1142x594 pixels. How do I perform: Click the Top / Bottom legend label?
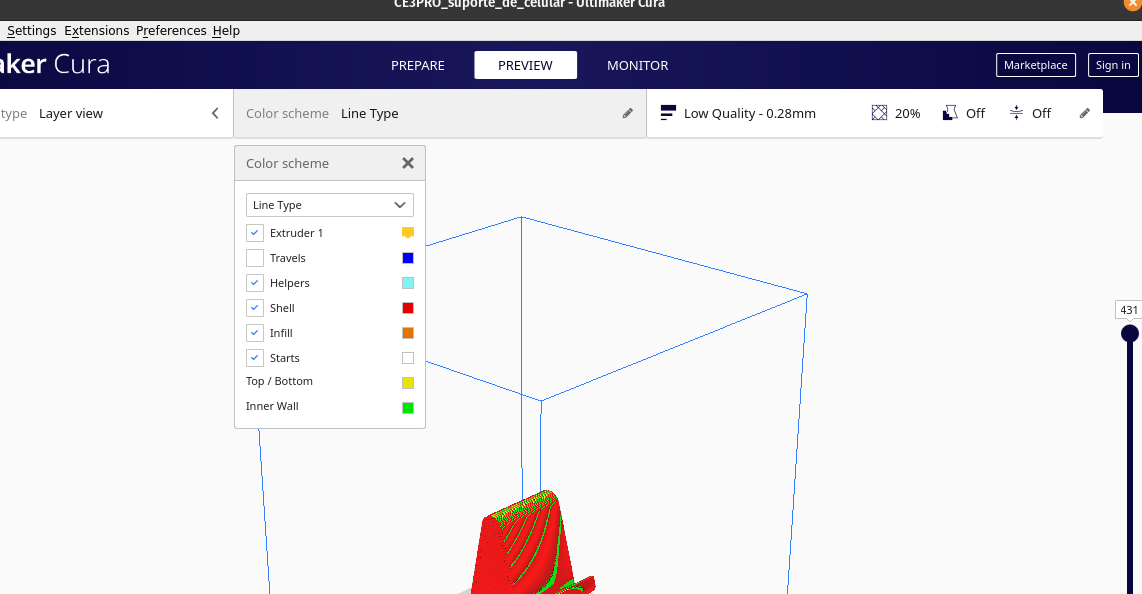[x=279, y=381]
